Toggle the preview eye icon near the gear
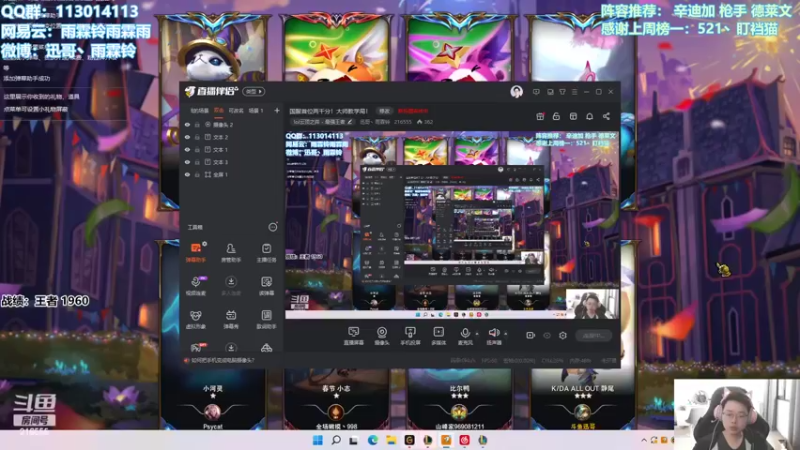This screenshot has width=800, height=450. [x=547, y=335]
